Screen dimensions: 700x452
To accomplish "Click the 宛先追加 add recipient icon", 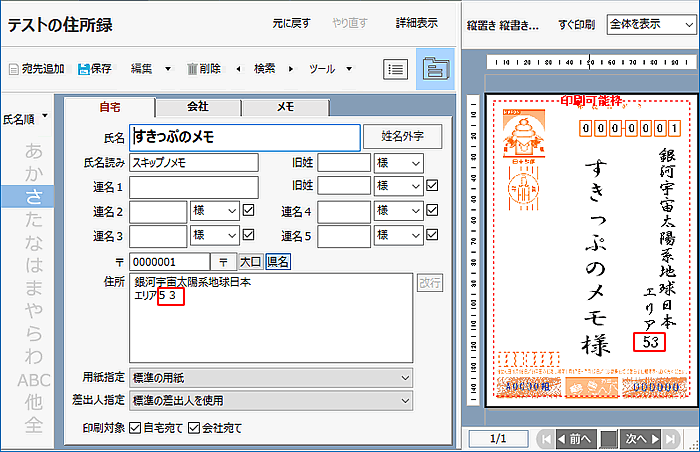I will pos(13,69).
